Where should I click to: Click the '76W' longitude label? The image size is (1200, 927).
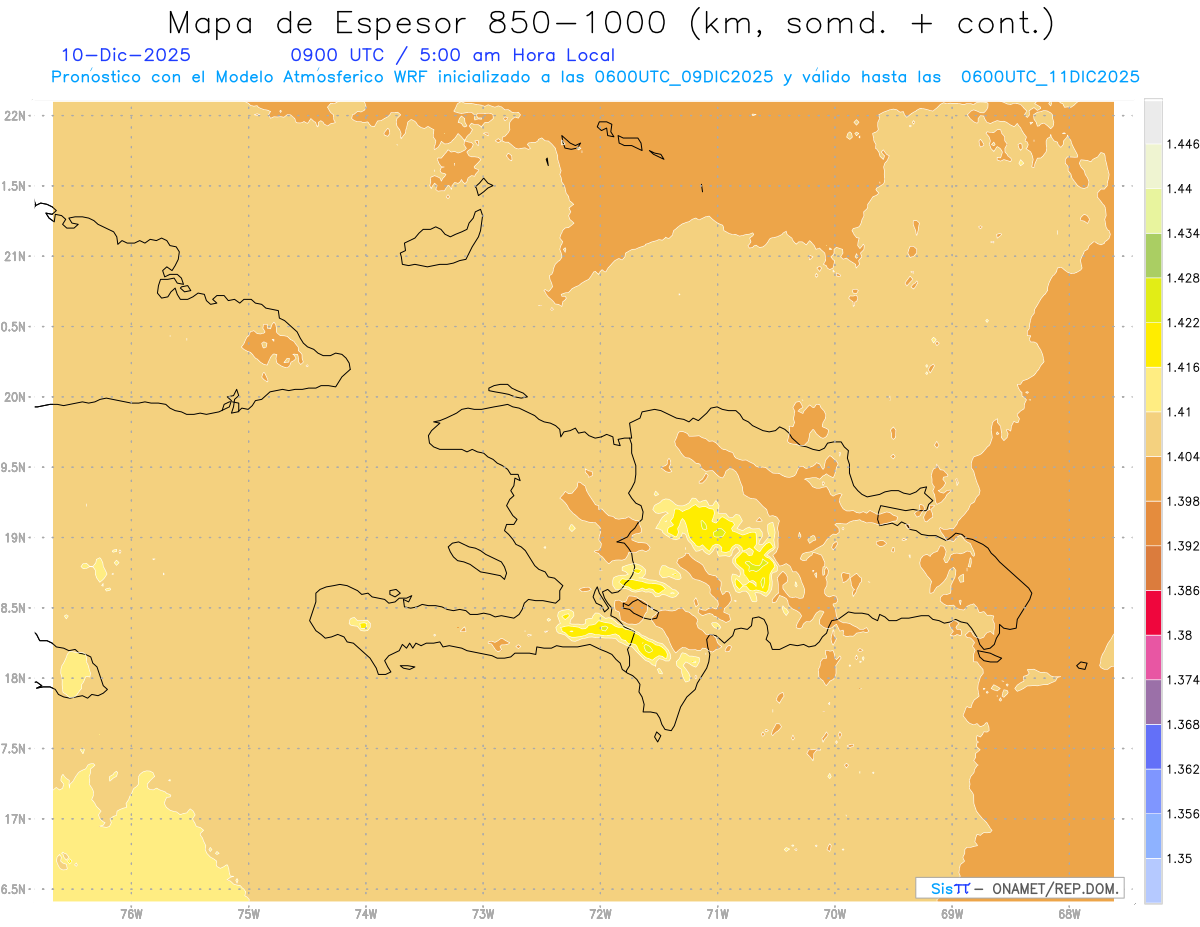pos(131,914)
